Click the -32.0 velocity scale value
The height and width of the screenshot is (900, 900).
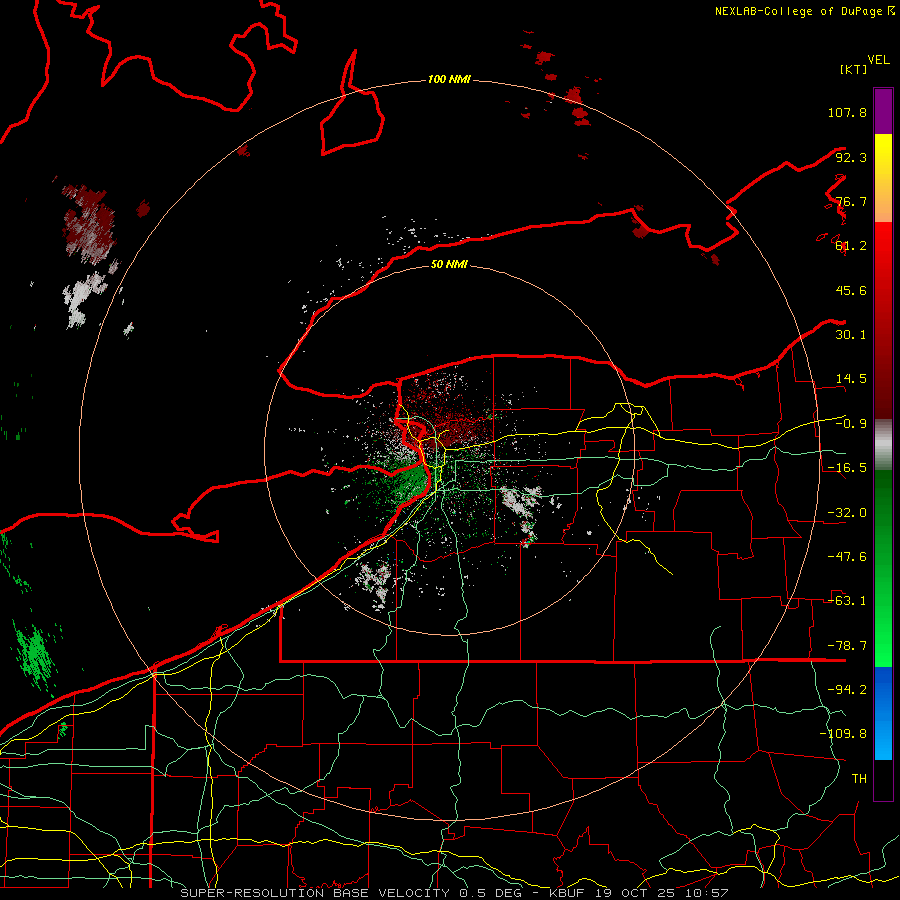pos(847,513)
